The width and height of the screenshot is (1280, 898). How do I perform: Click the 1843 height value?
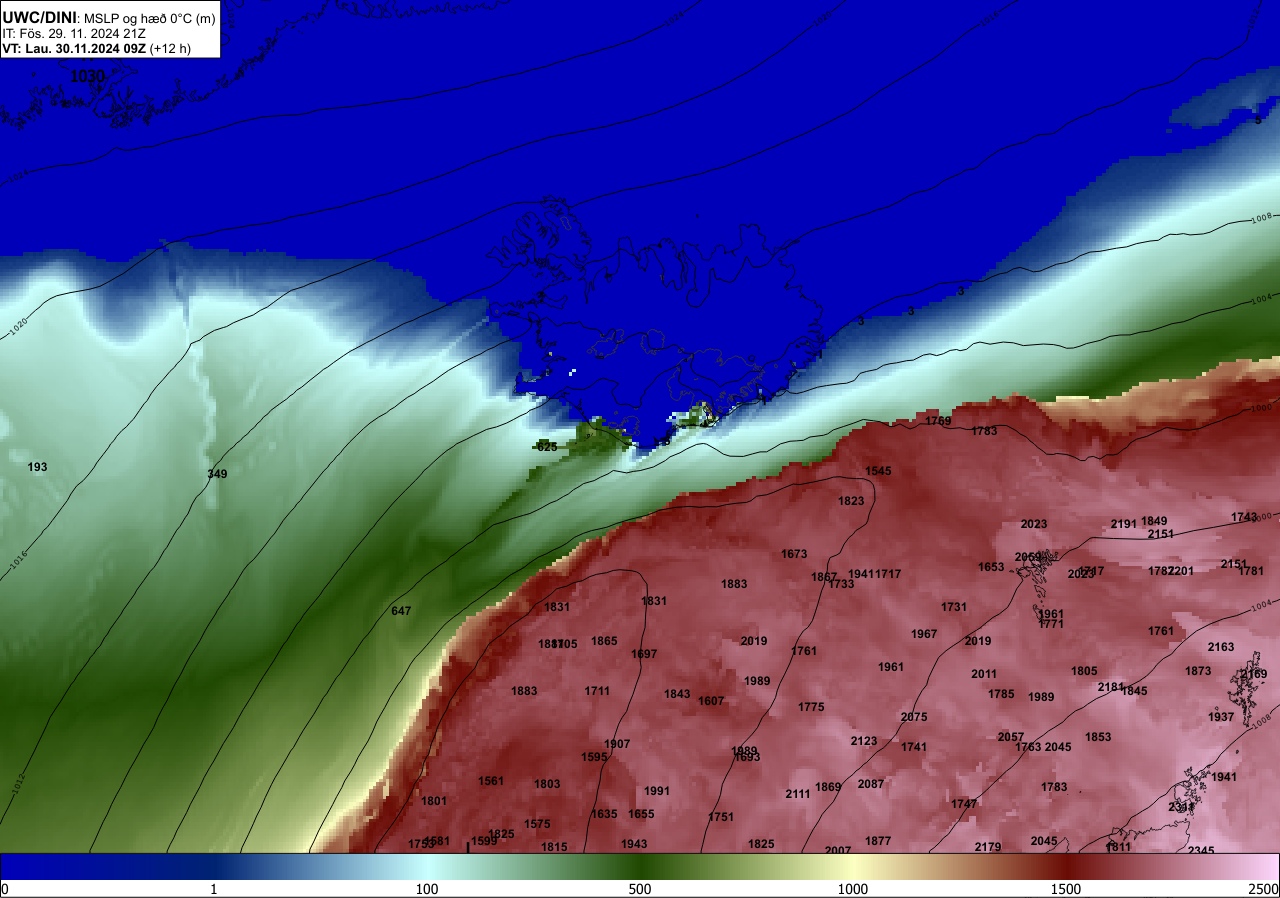[677, 694]
